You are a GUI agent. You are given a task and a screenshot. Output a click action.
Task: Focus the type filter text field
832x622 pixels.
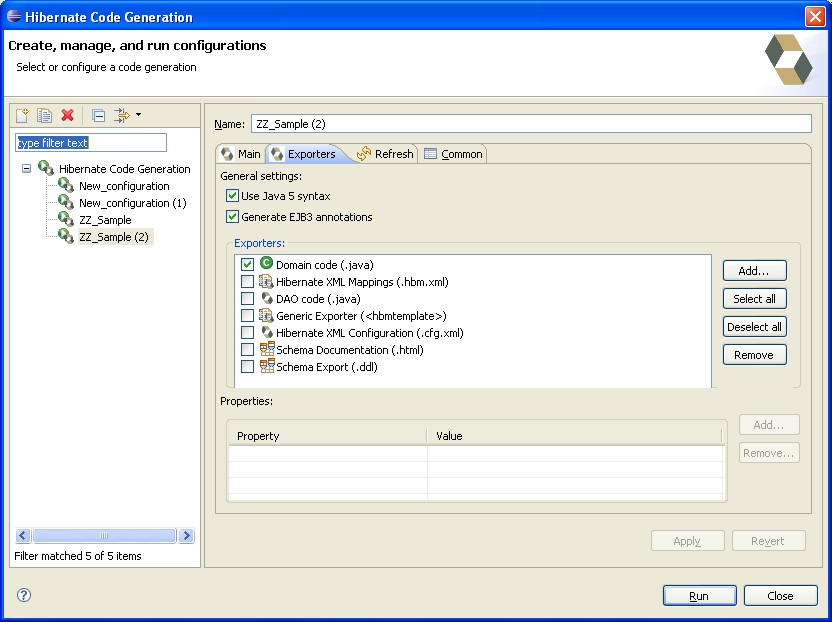click(x=91, y=143)
